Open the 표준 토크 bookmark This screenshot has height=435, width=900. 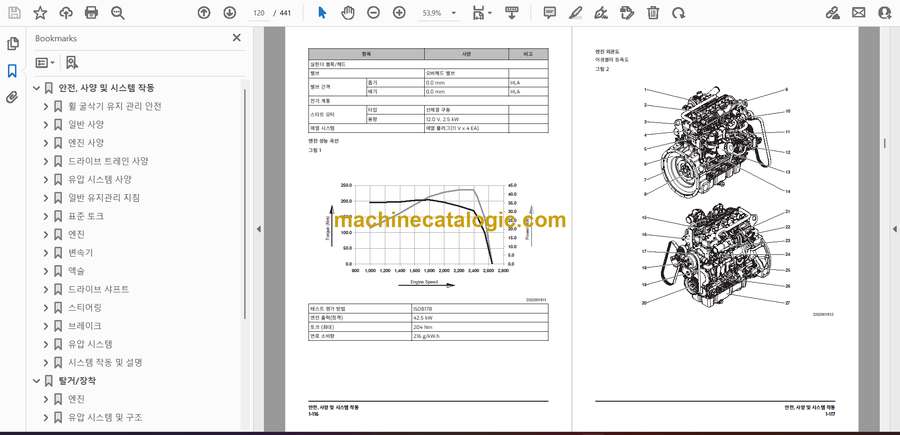coord(86,216)
